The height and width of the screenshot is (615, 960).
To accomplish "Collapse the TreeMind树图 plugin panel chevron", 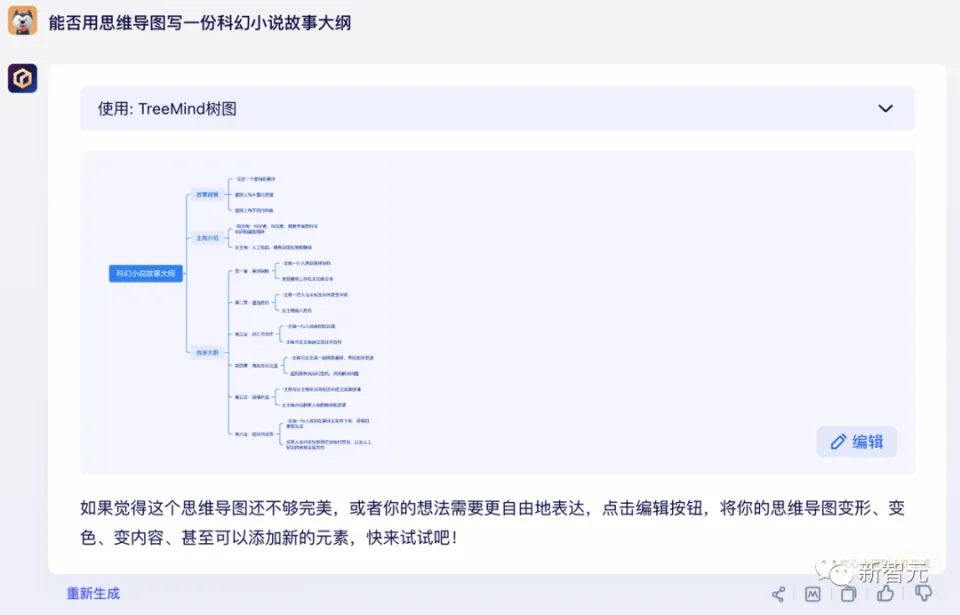I will pyautogui.click(x=885, y=109).
